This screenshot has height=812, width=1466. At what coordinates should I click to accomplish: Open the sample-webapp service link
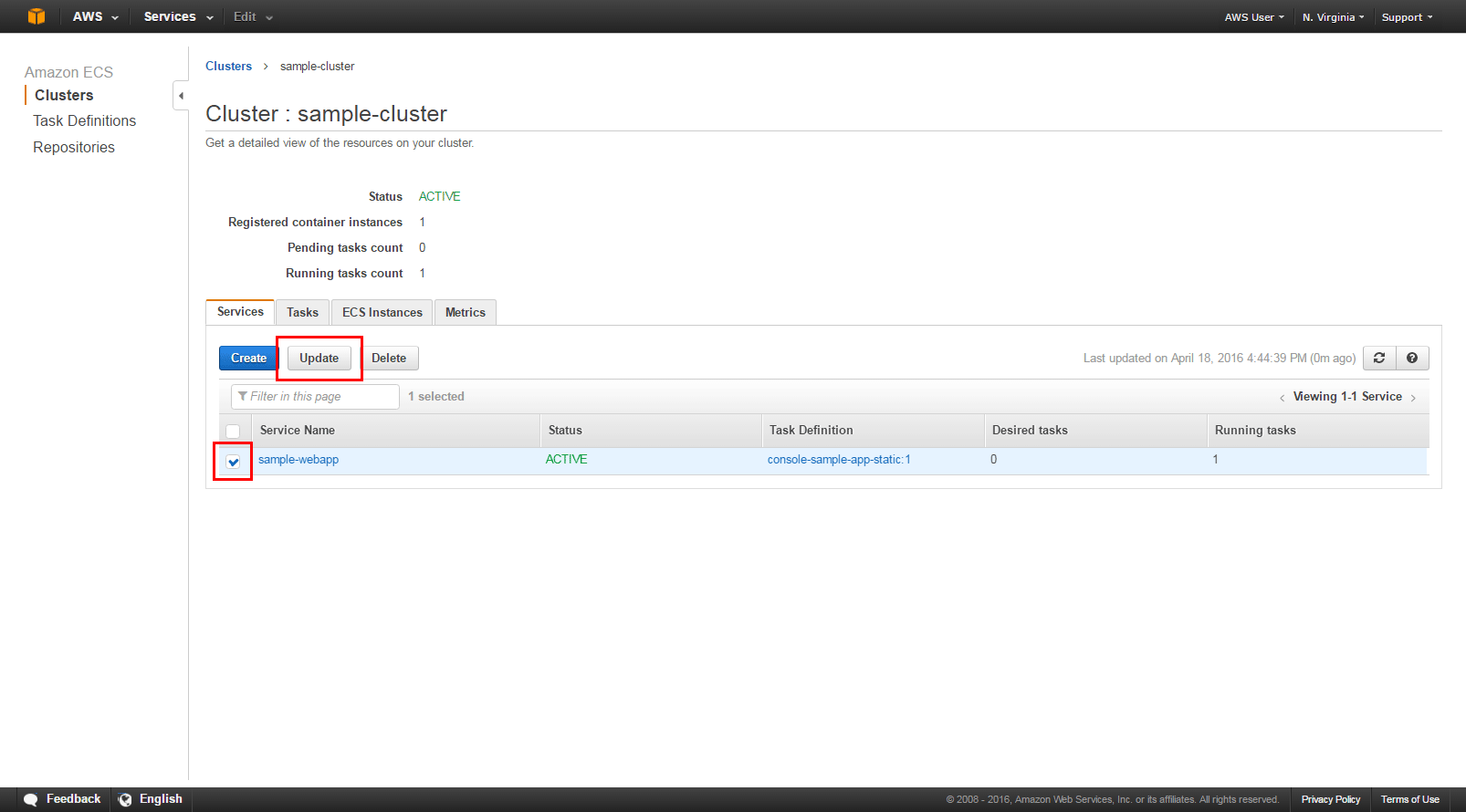pyautogui.click(x=298, y=460)
